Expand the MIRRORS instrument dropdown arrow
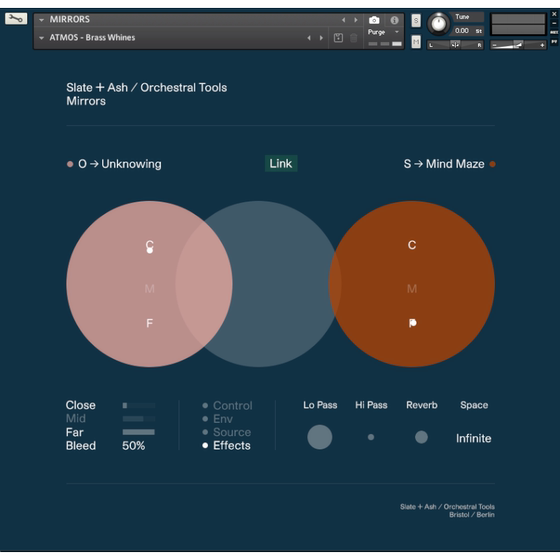Viewport: 560px width, 560px height. click(41, 20)
